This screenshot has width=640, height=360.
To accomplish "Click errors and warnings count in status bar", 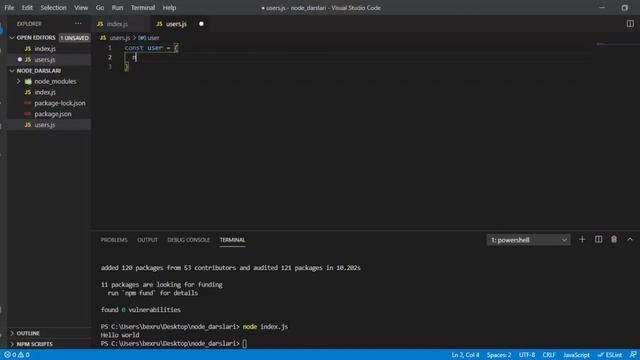I will click(17, 355).
